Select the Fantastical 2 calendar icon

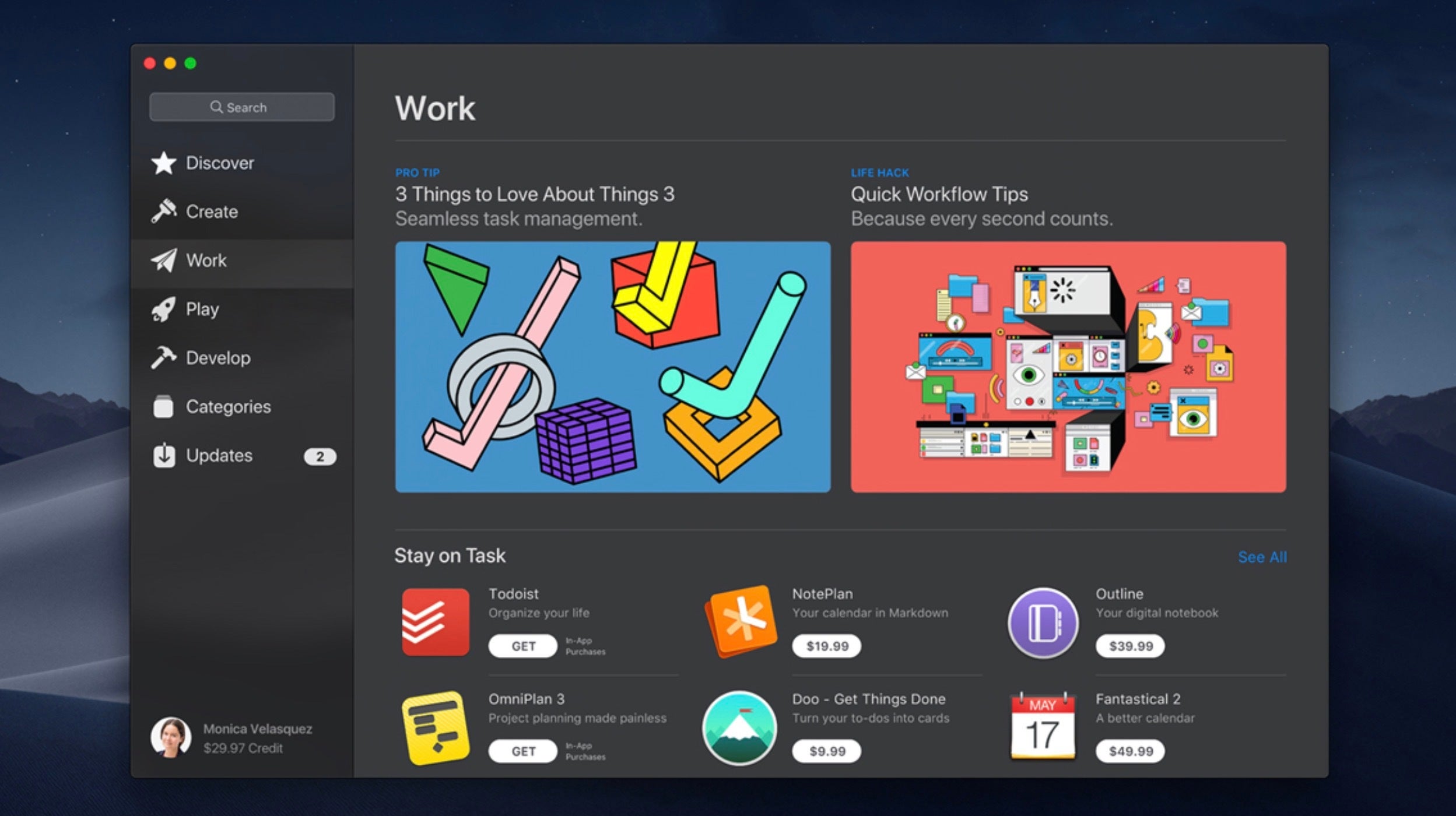pos(1043,728)
